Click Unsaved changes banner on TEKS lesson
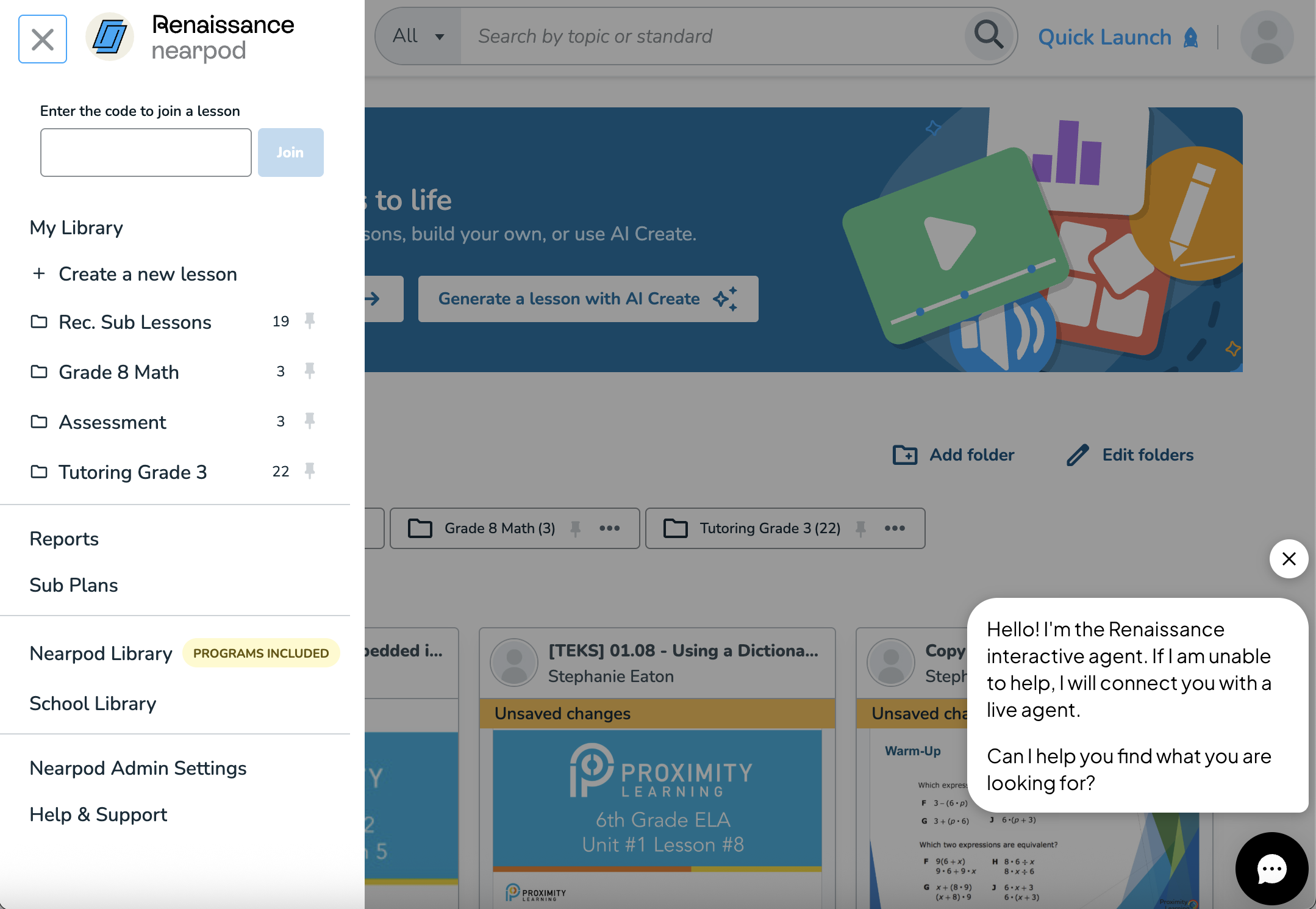Viewport: 1316px width, 909px height. (657, 713)
